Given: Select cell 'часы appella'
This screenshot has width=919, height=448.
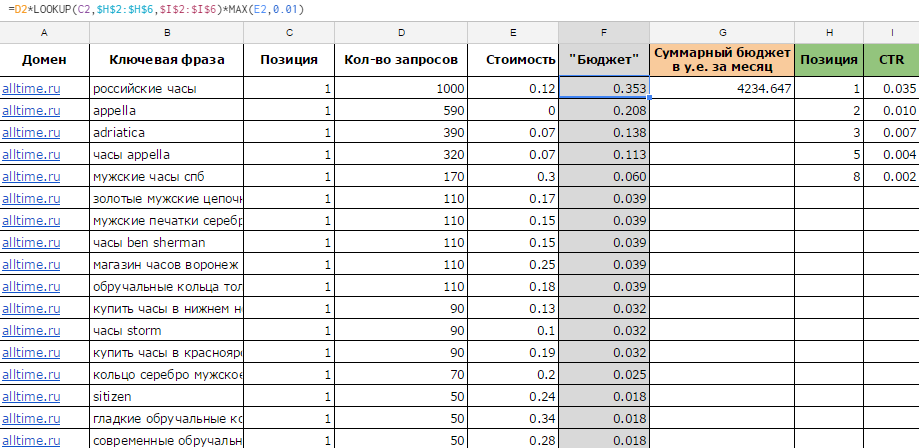Looking at the screenshot, I should click(x=166, y=155).
